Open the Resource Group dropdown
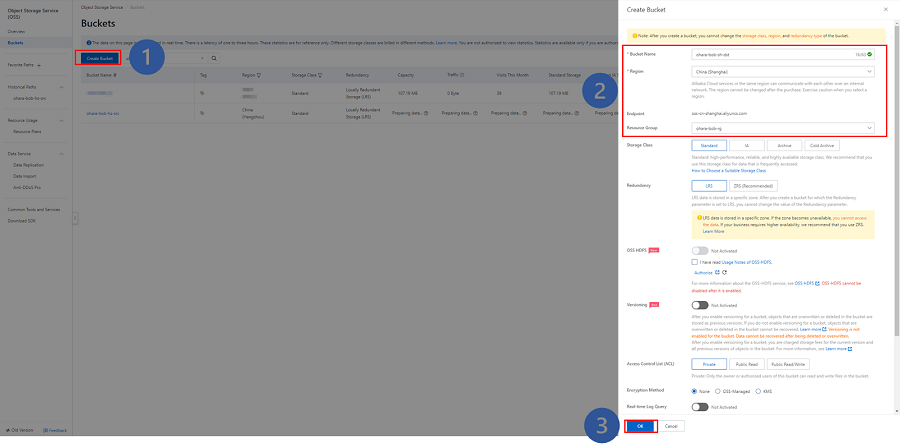 click(x=783, y=127)
